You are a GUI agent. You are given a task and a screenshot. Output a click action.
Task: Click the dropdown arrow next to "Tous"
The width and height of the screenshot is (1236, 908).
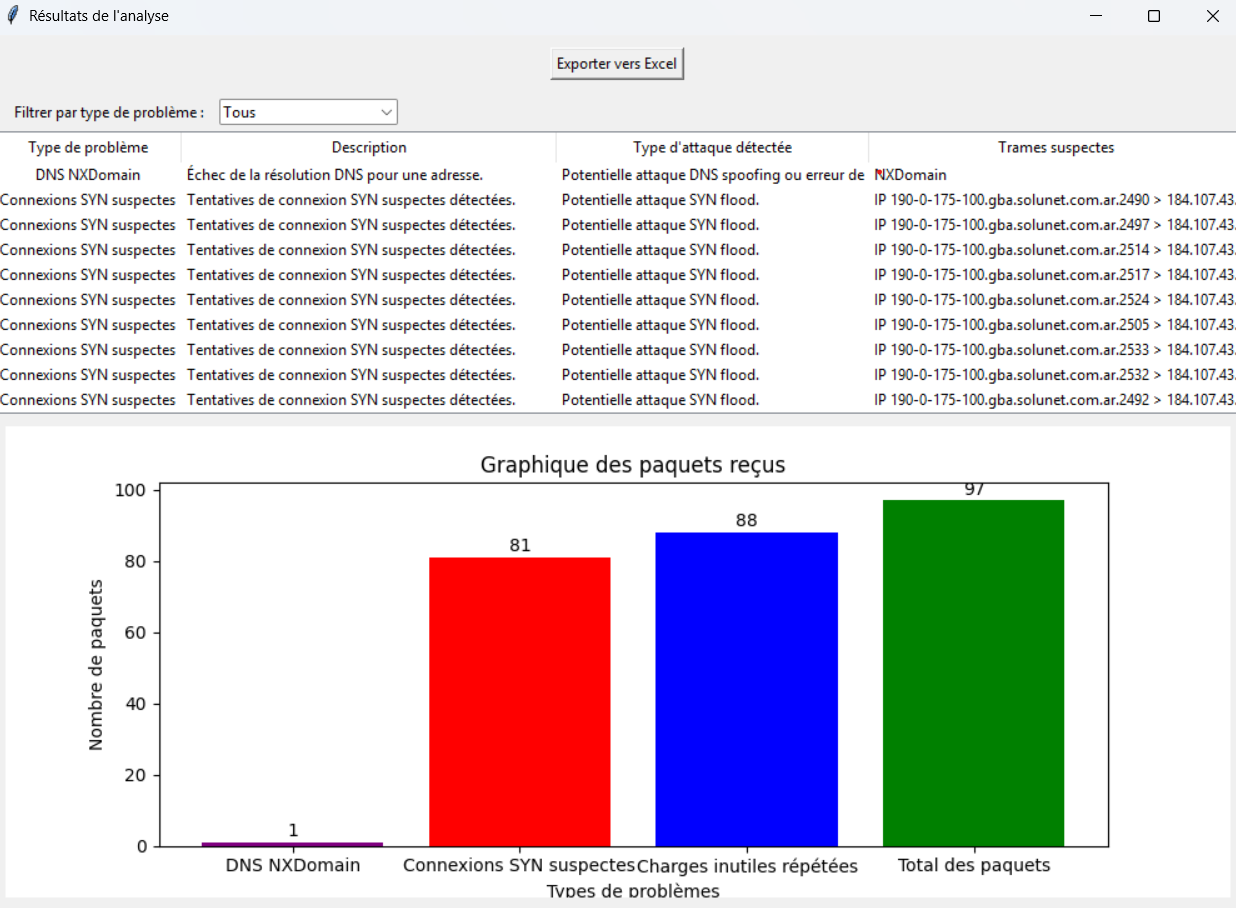click(x=385, y=112)
